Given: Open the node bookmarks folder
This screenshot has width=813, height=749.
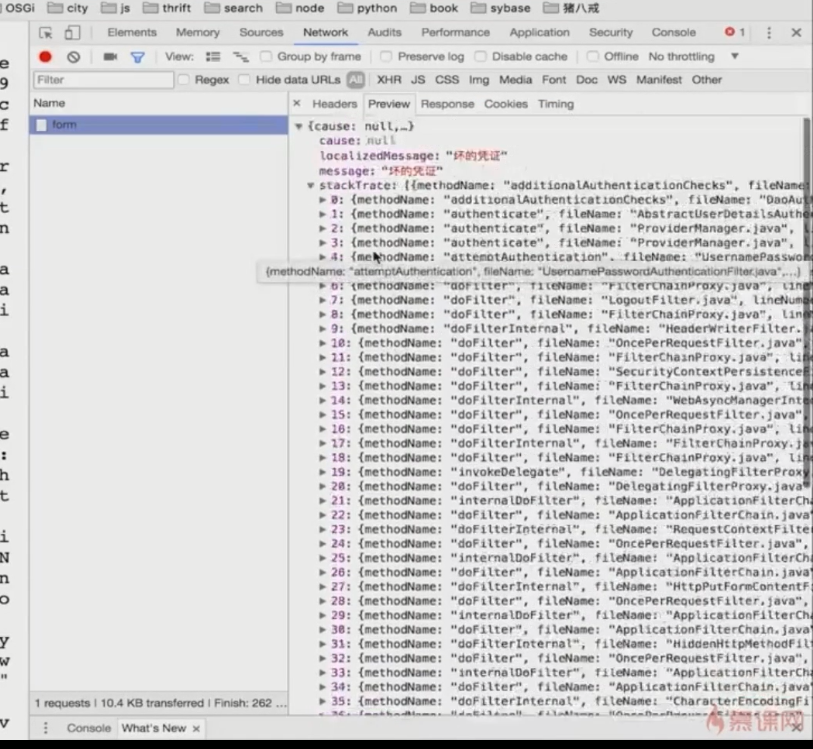Looking at the screenshot, I should click(x=300, y=8).
